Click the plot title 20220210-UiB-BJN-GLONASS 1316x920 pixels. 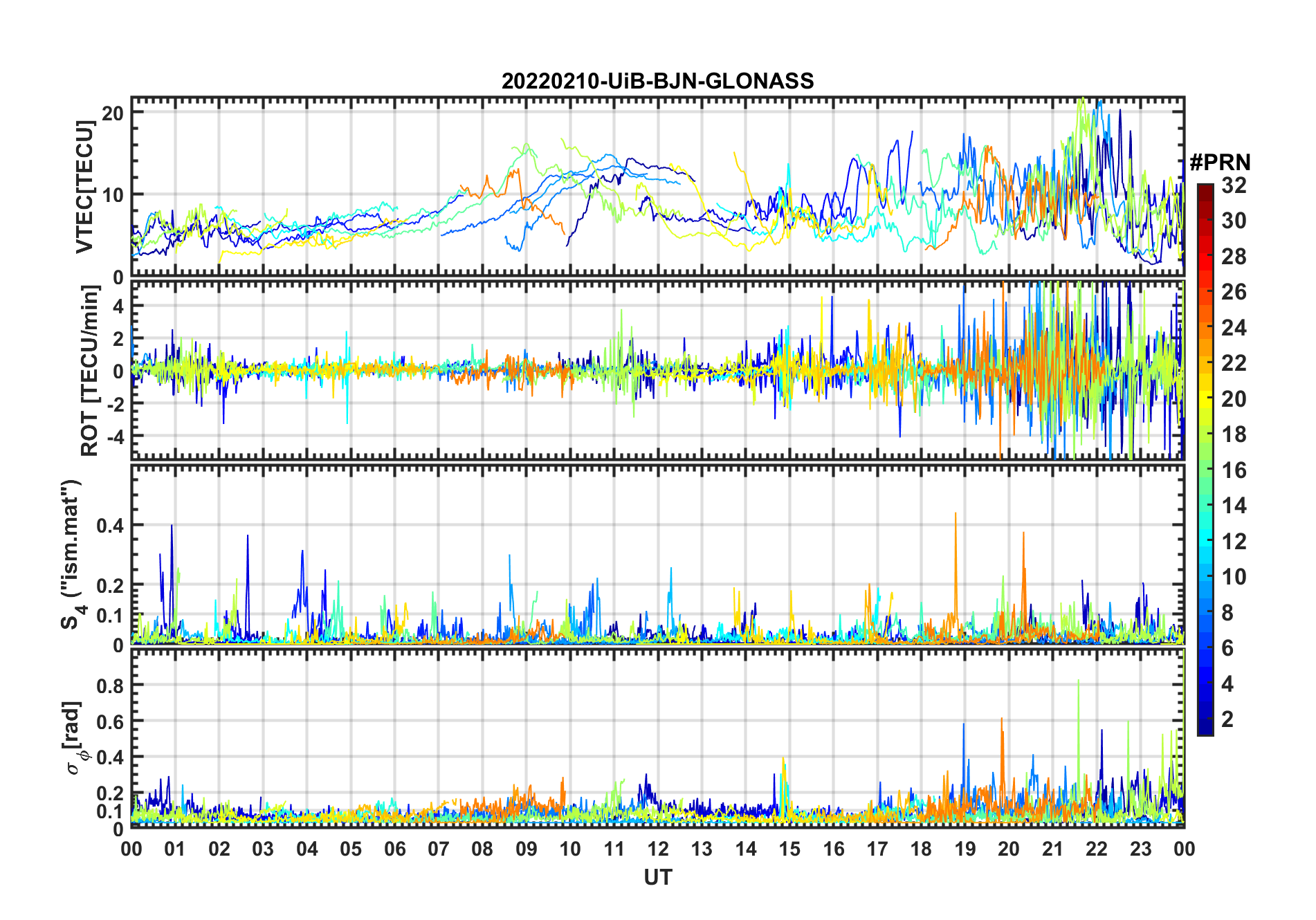657,82
